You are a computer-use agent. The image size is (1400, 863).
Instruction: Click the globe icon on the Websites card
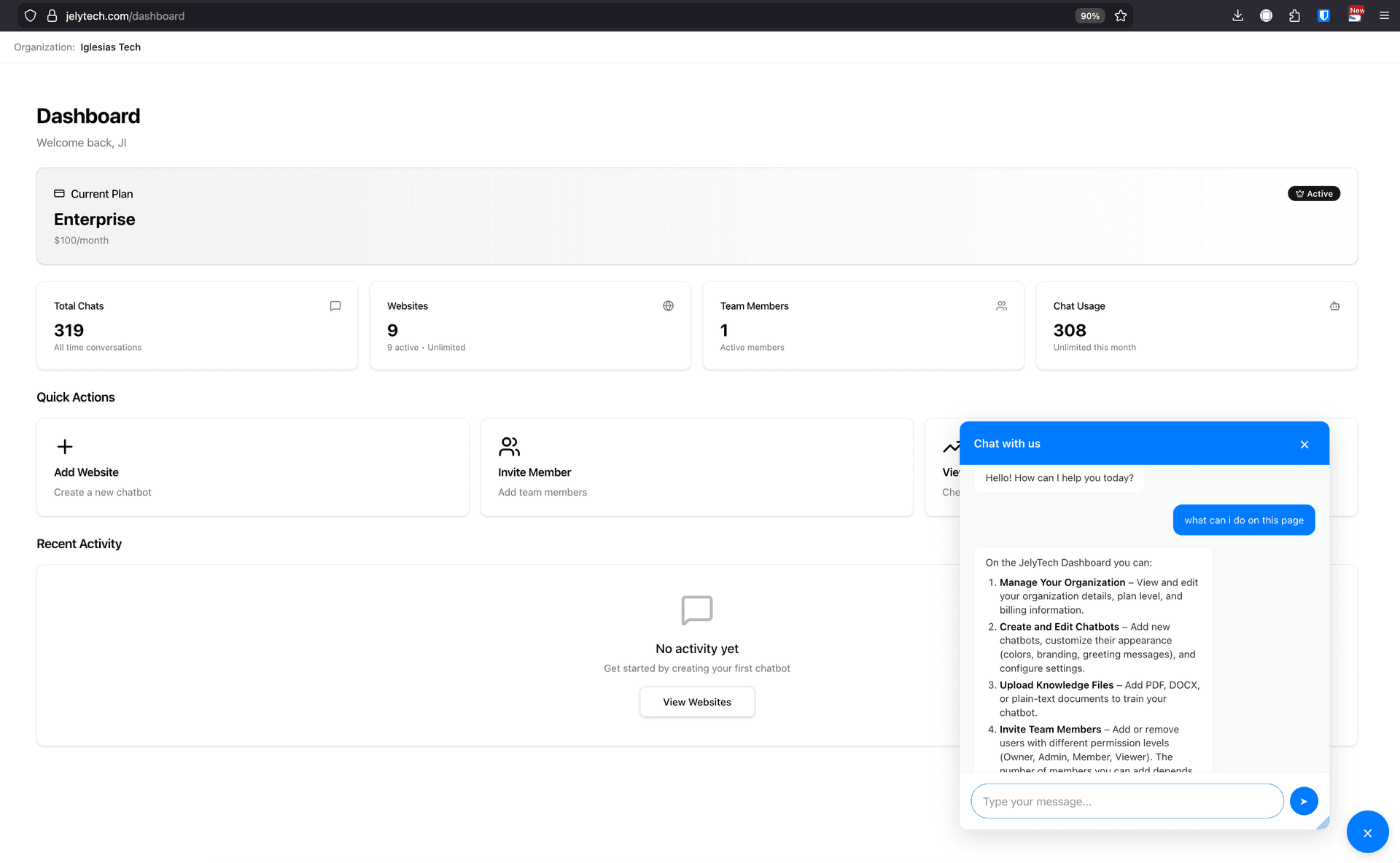[668, 305]
